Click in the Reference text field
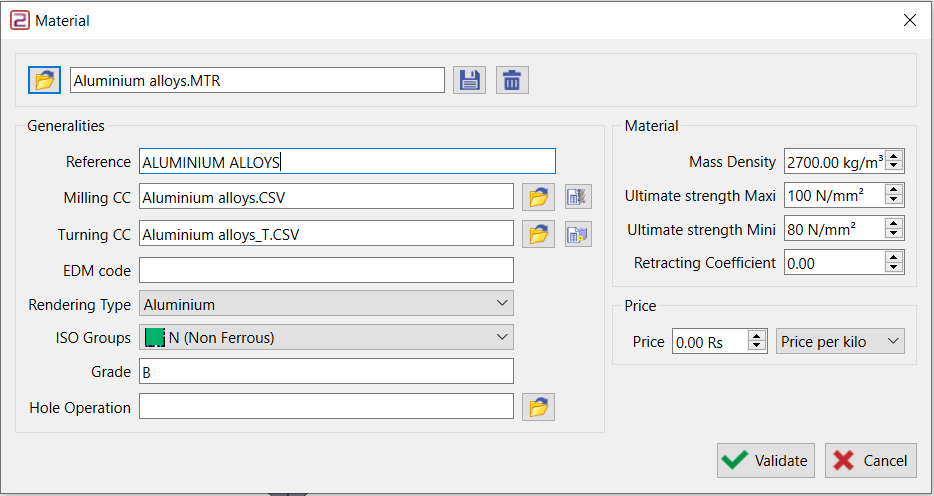Viewport: 934px width, 496px height. click(x=346, y=162)
